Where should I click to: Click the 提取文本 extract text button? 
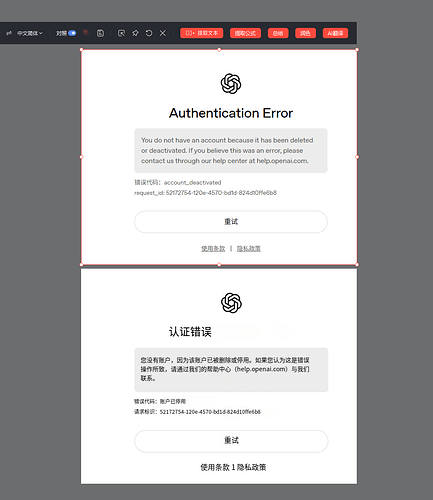[202, 33]
